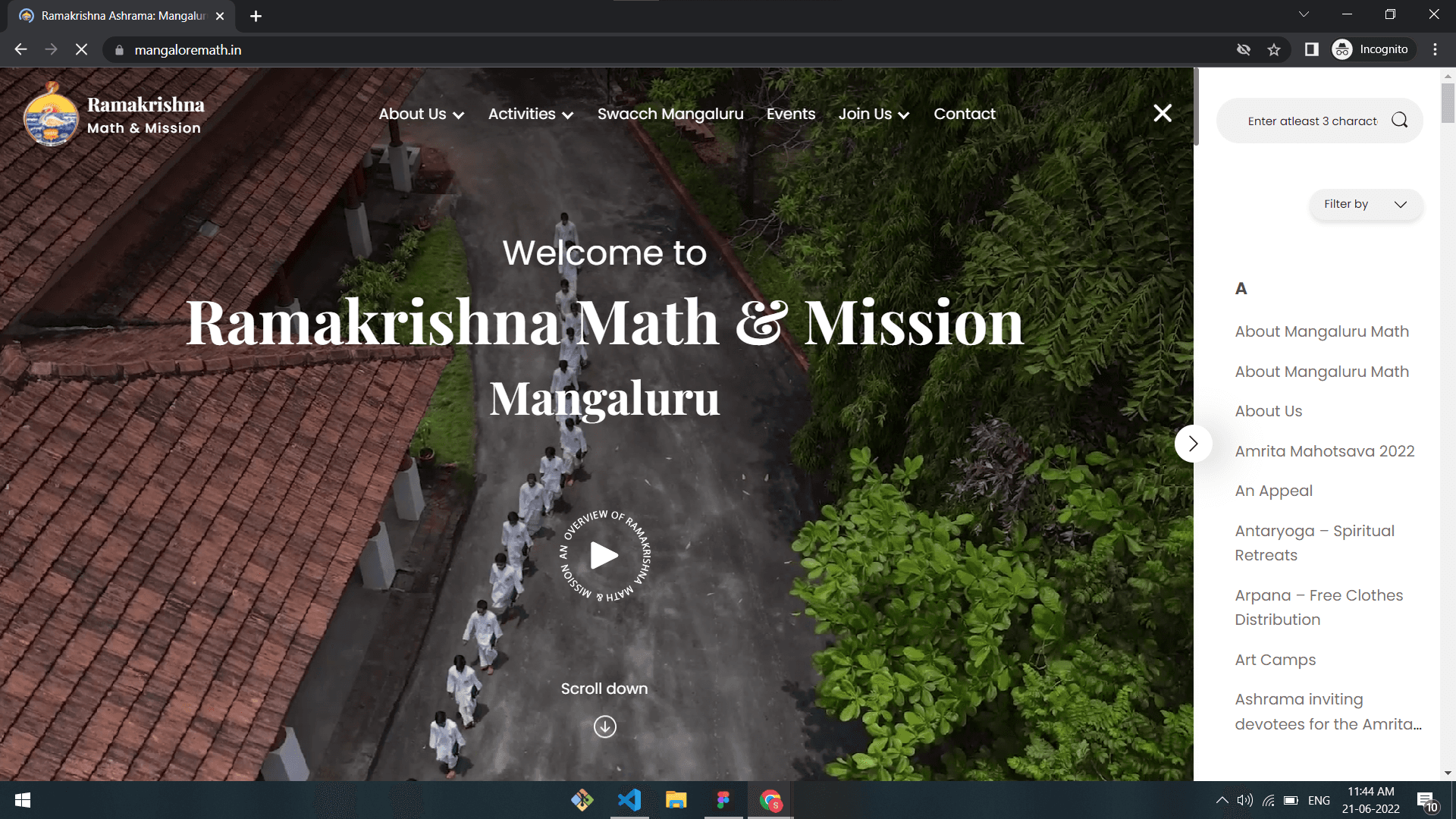Screen dimensions: 1456x819
Task: Play the Ramakrishna Math overview video
Action: point(604,556)
